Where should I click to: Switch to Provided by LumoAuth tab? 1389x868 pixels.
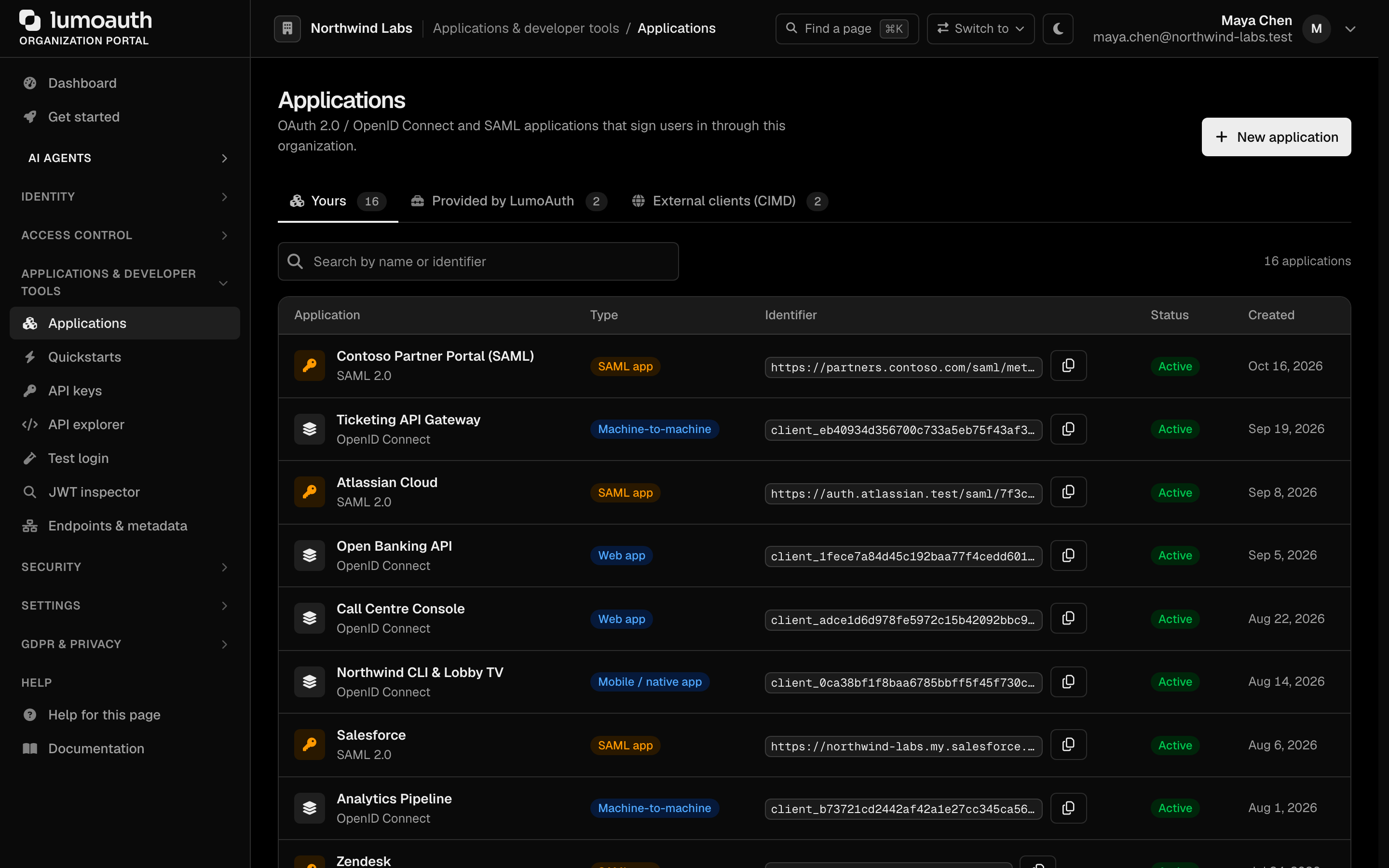coord(508,202)
